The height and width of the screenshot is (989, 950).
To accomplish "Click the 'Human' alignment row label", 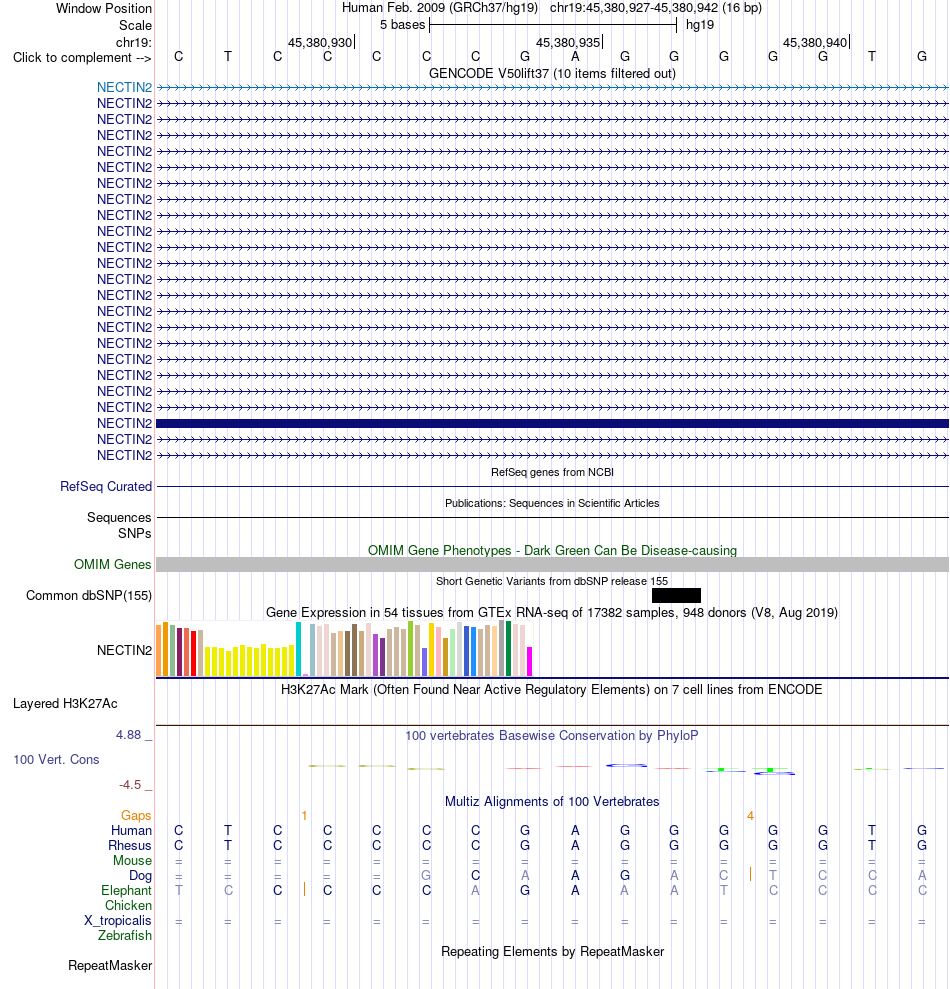I will (x=131, y=830).
